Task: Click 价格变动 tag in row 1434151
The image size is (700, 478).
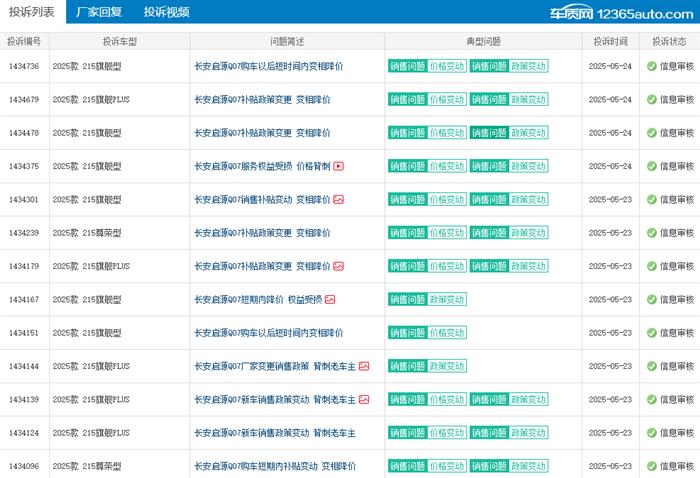Action: click(447, 333)
